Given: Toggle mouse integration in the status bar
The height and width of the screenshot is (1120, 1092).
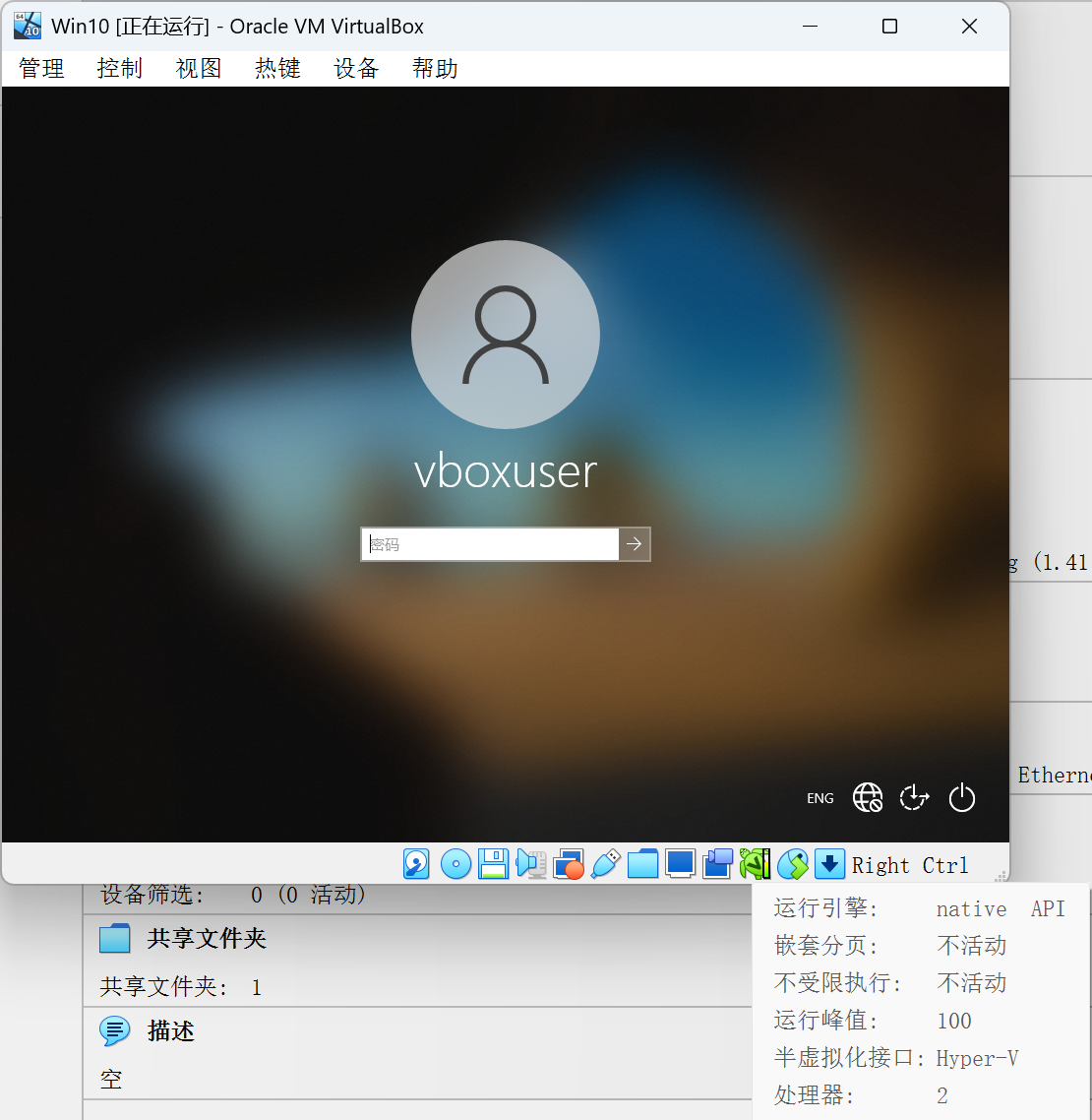Looking at the screenshot, I should point(793,863).
